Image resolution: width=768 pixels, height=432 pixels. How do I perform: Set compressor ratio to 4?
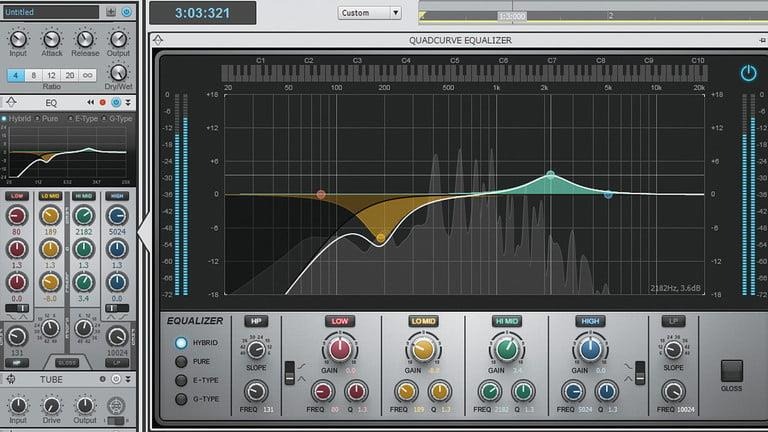(x=16, y=75)
